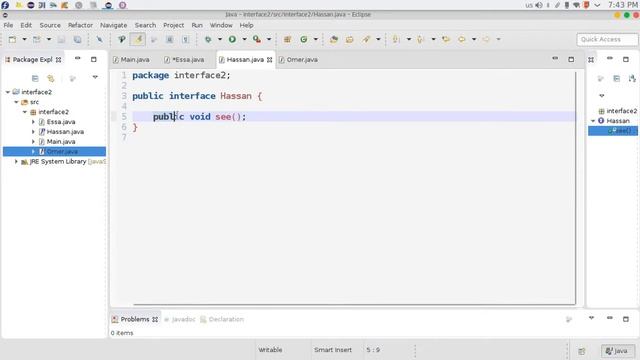Switch to the Omer.java editor tab
The width and height of the screenshot is (640, 360).
[298, 60]
